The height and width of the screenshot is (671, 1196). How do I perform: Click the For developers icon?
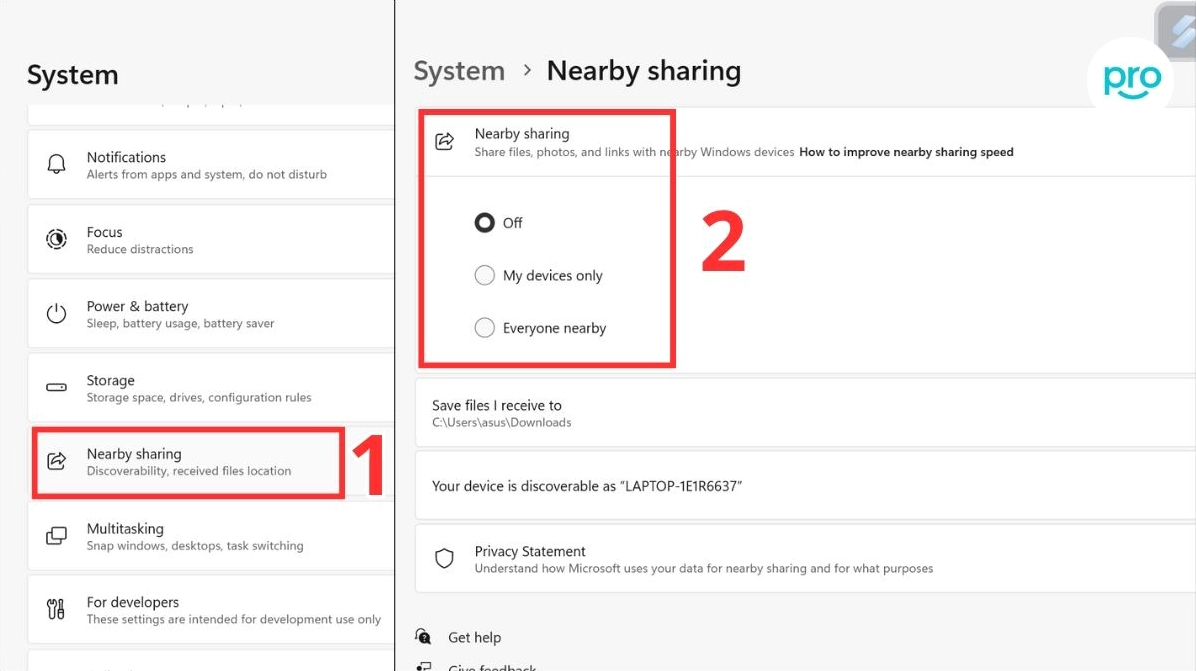pos(54,609)
